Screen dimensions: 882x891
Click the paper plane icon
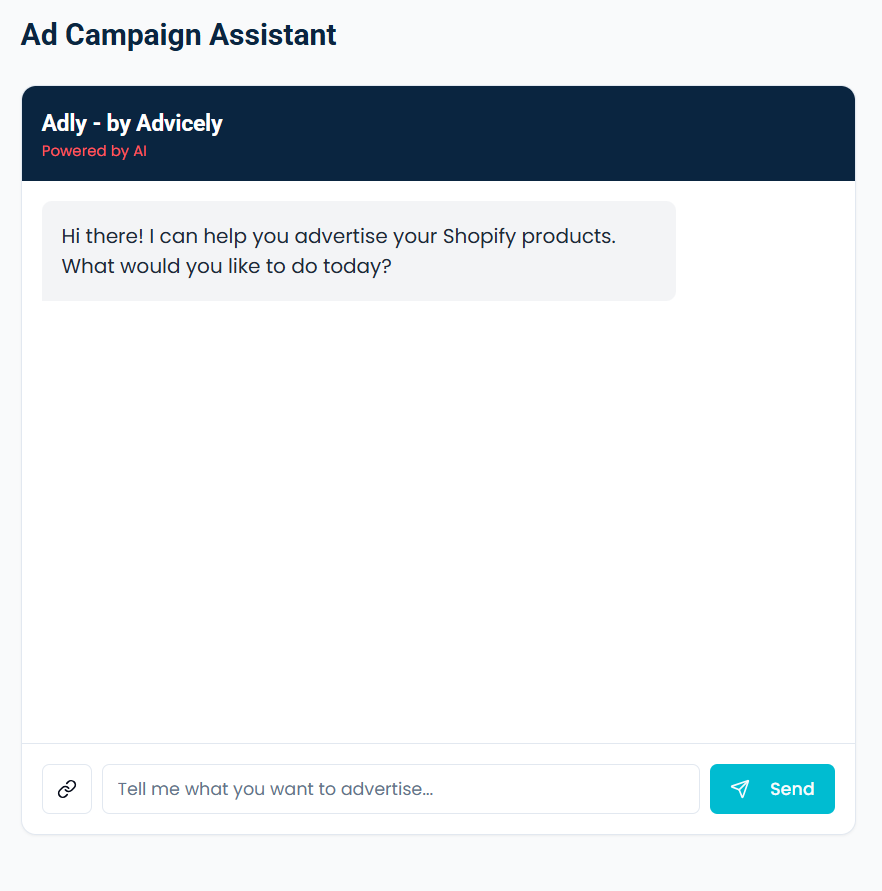click(x=740, y=789)
